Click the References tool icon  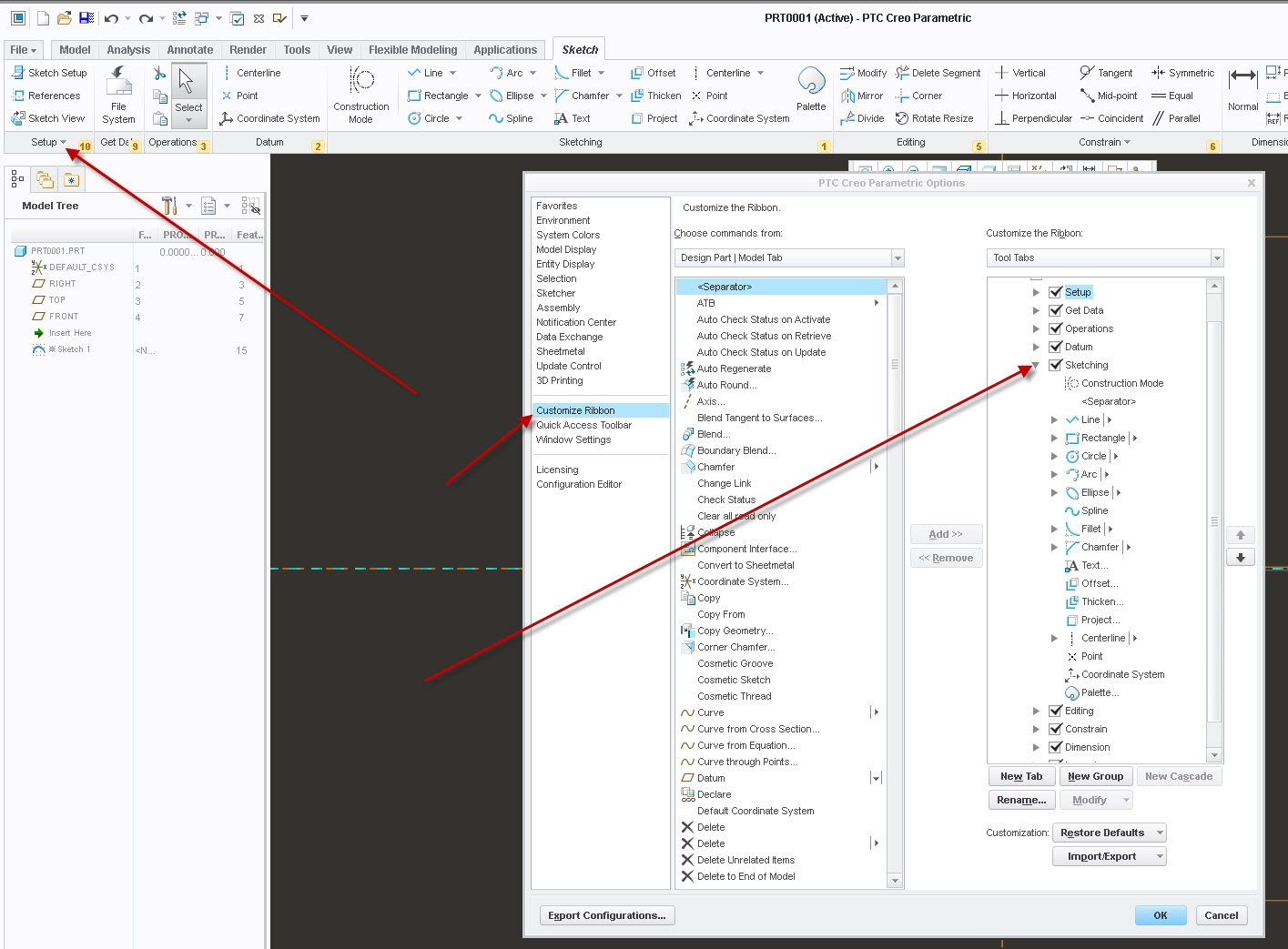tap(18, 96)
